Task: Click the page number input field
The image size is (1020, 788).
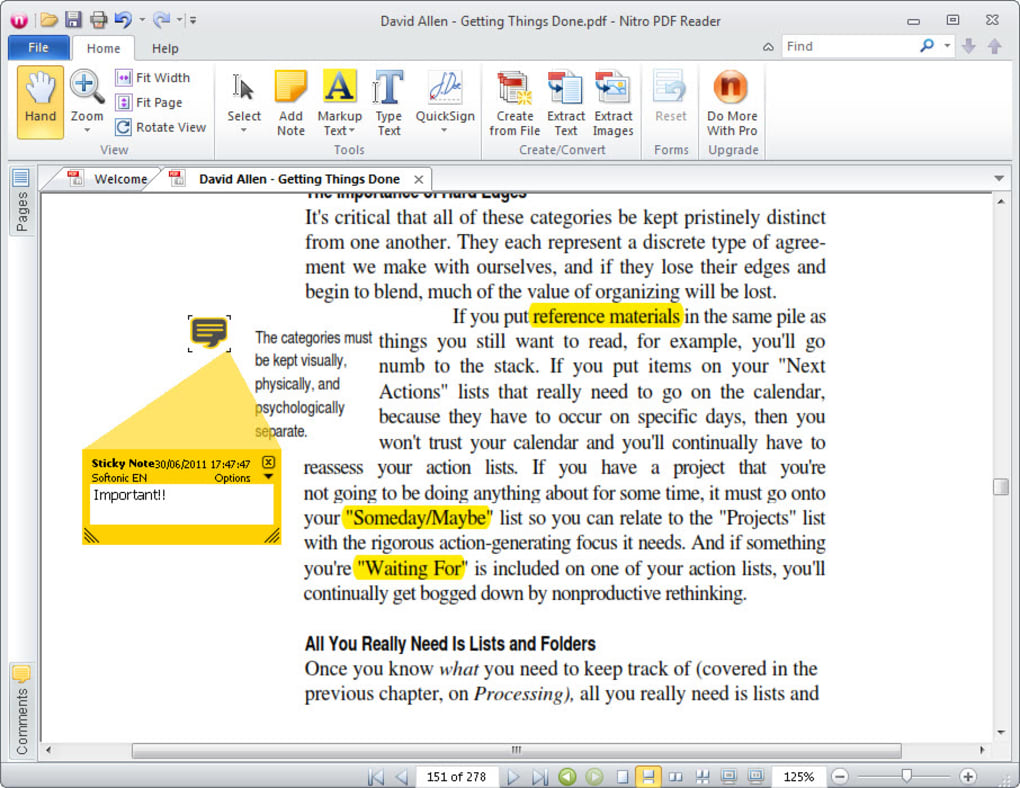Action: click(457, 777)
